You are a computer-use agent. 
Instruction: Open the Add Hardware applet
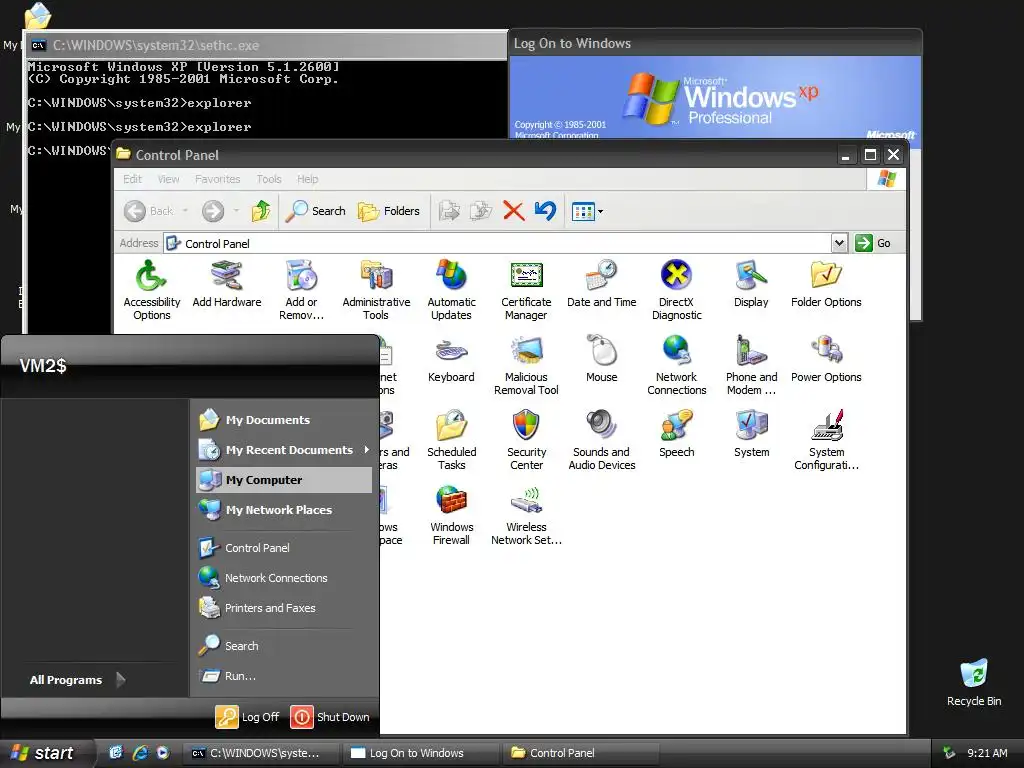coord(227,284)
